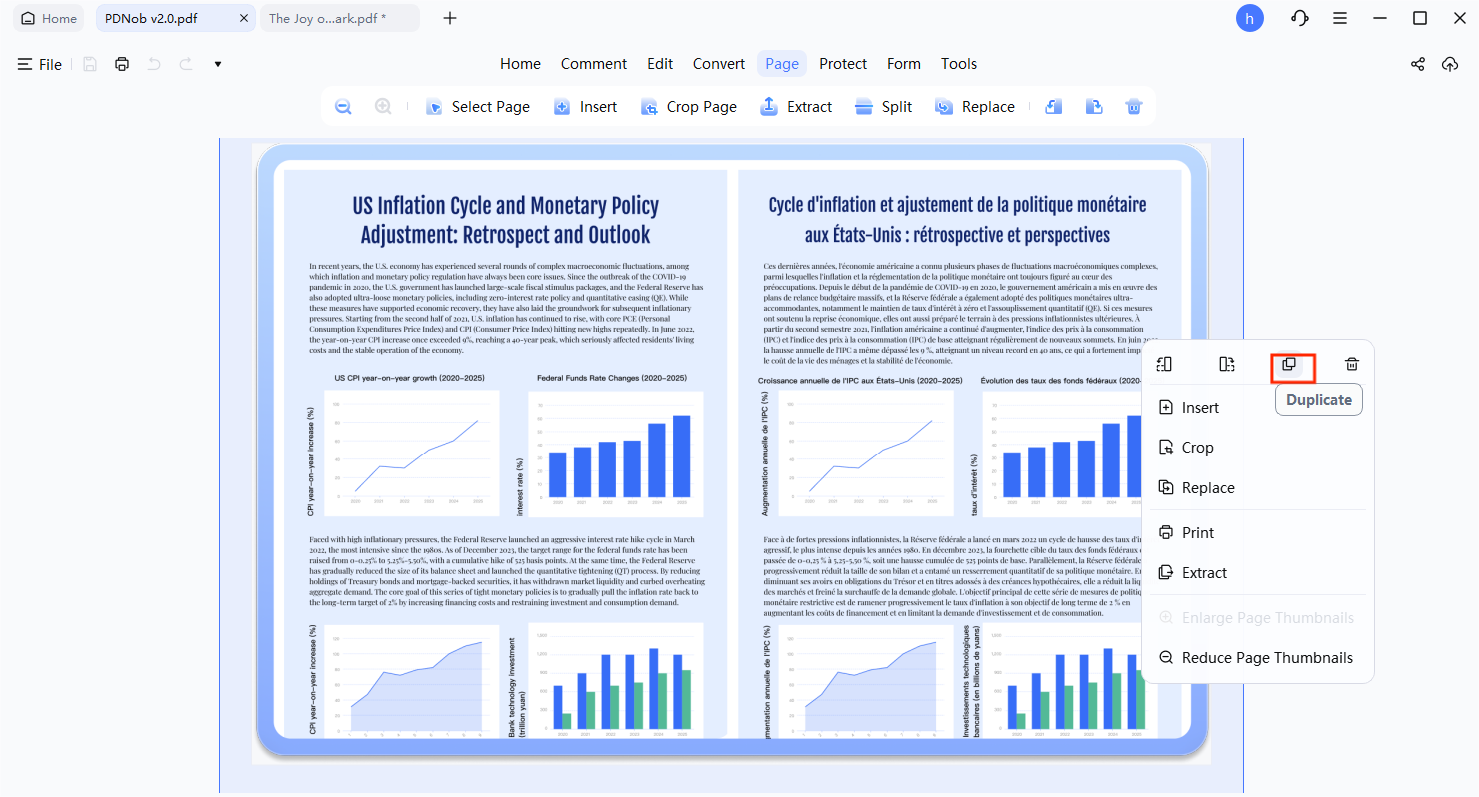The height and width of the screenshot is (797, 1479).
Task: Select the zoom out magnifier icon
Action: (x=343, y=105)
